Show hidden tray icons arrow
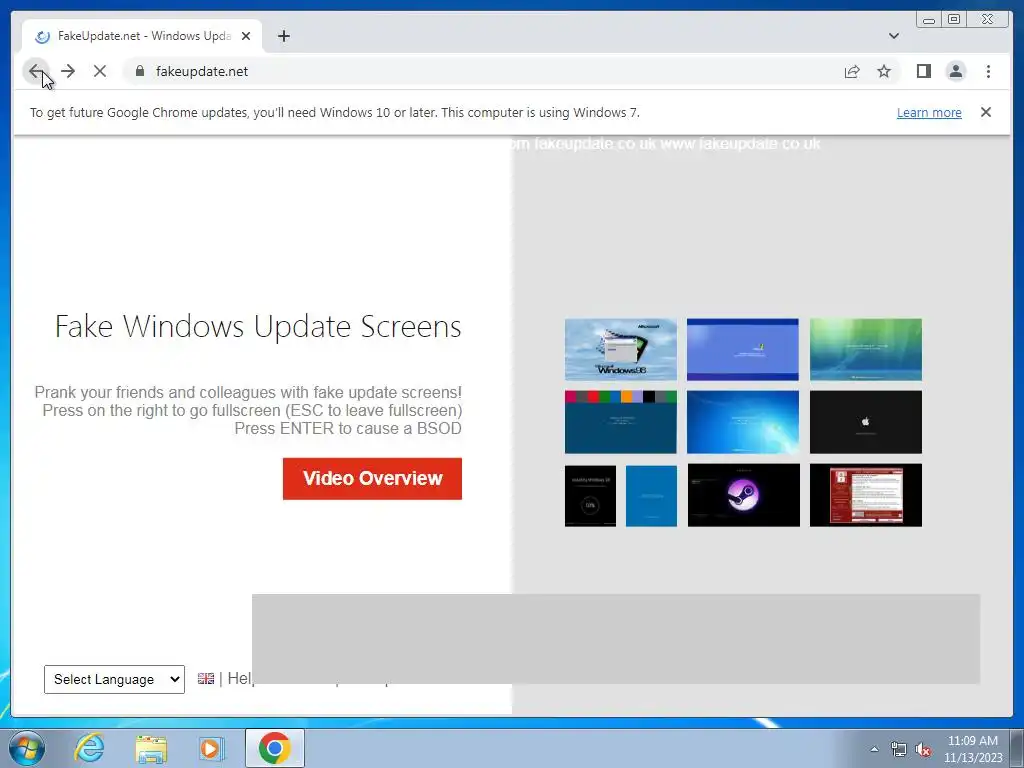 click(x=874, y=749)
